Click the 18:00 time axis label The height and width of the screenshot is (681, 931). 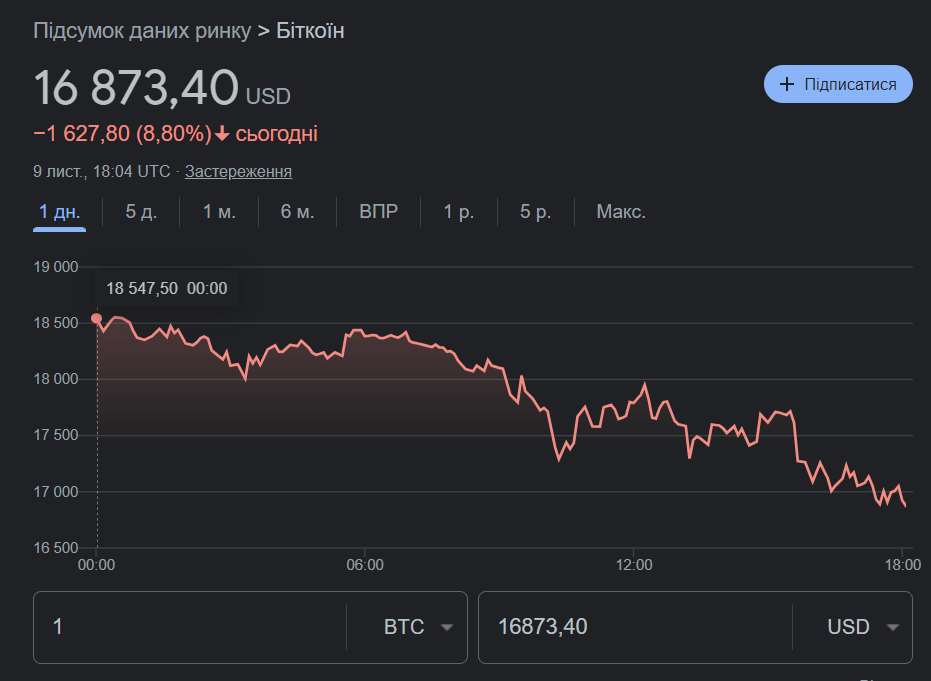(x=902, y=565)
